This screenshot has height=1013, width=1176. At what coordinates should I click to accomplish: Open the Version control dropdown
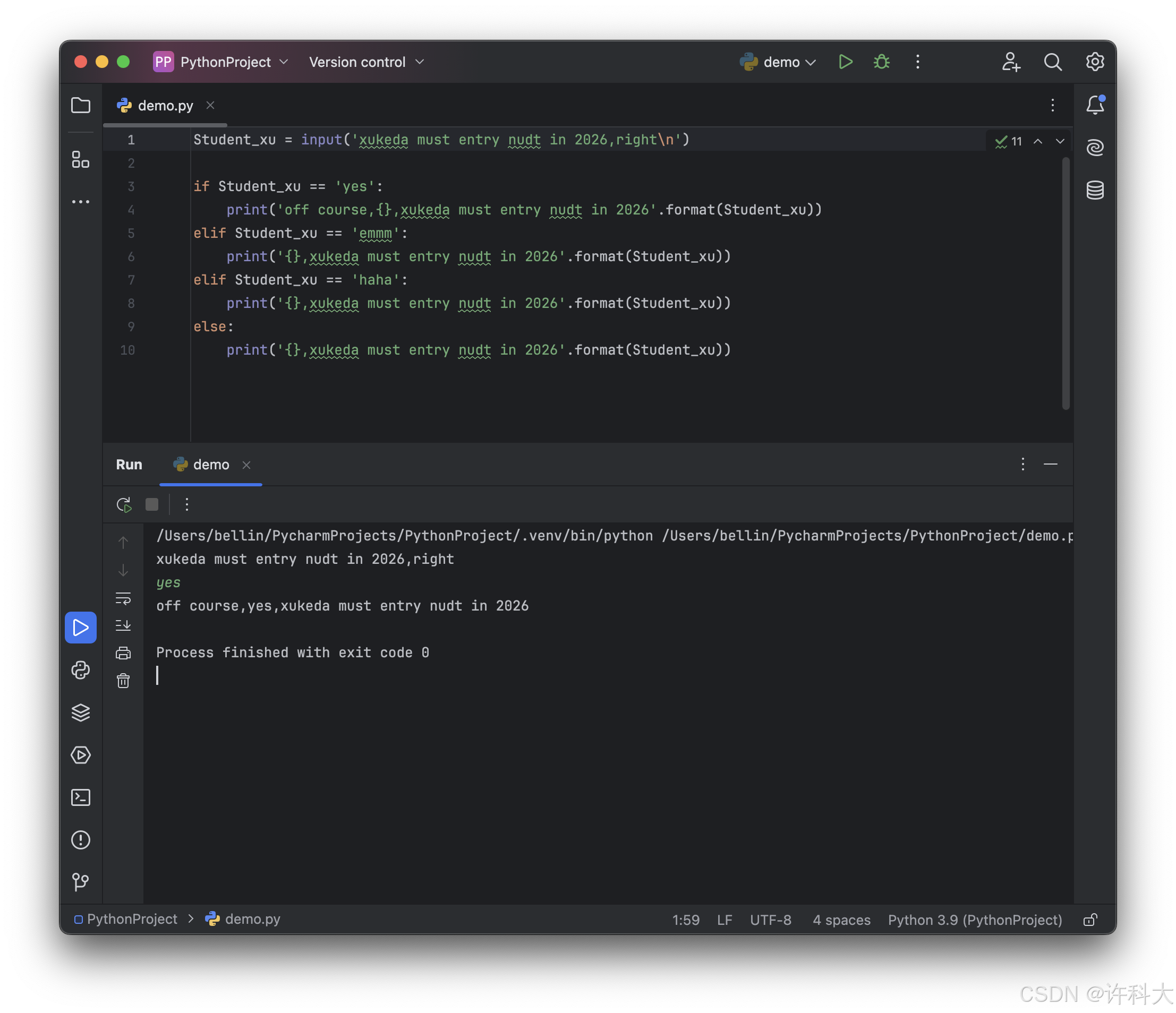tap(367, 62)
